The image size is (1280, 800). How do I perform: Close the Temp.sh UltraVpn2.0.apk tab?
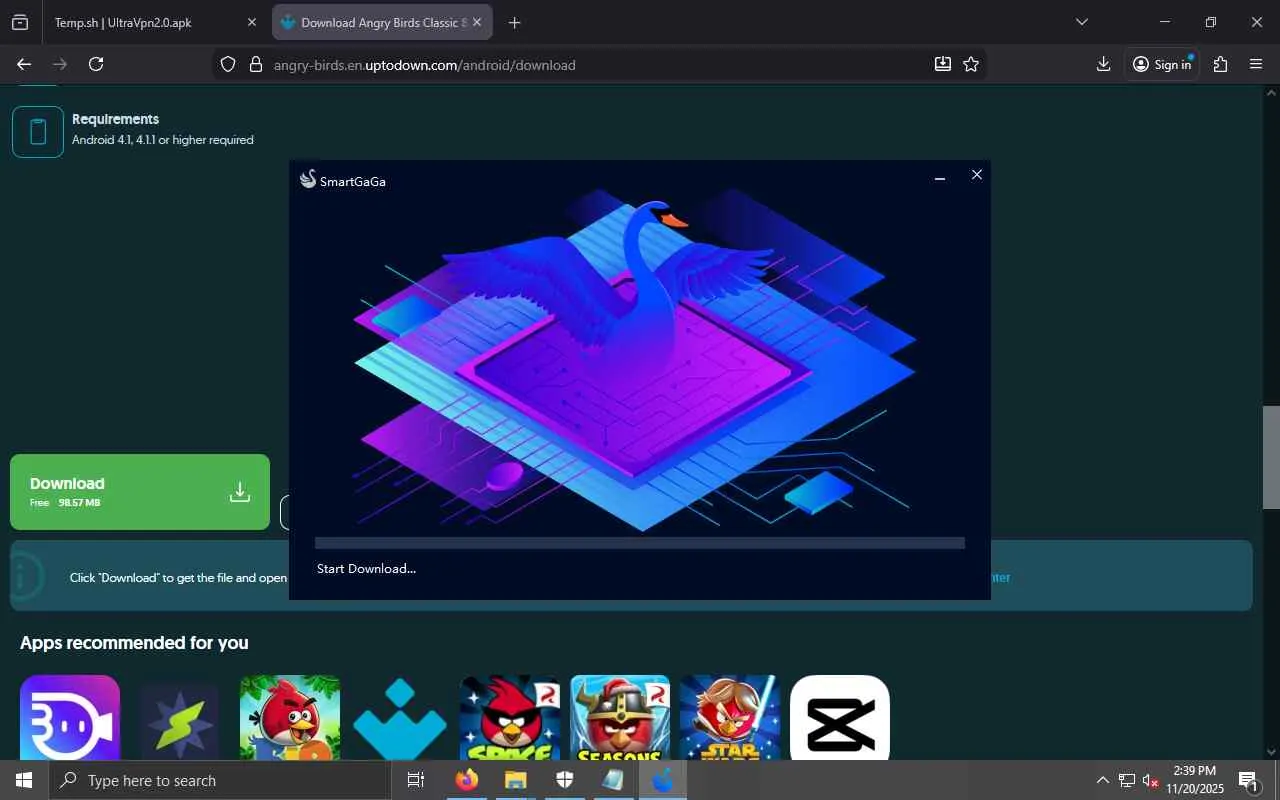252,22
